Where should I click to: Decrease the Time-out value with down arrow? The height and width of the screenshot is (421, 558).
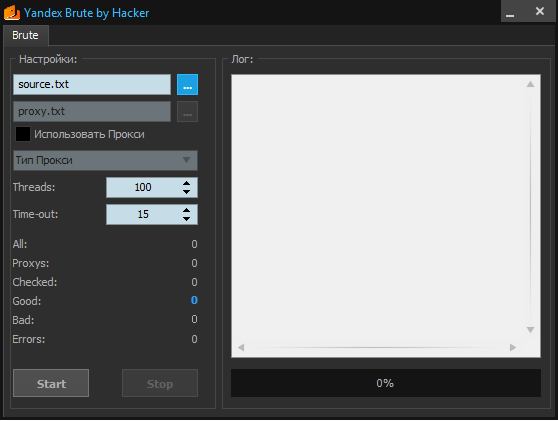(x=186, y=219)
